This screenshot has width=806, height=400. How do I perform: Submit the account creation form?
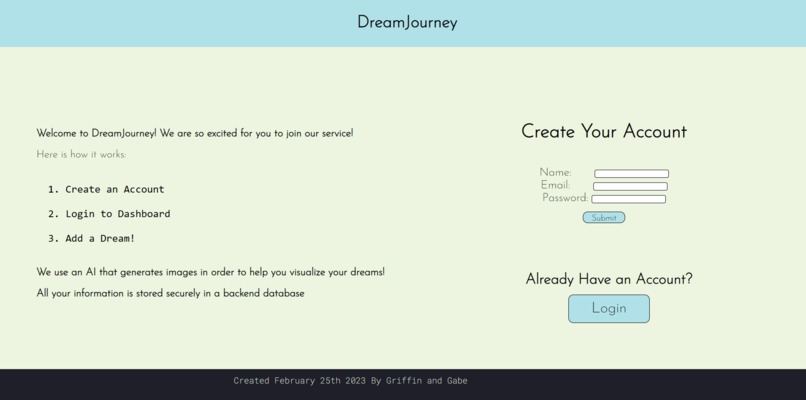(604, 217)
